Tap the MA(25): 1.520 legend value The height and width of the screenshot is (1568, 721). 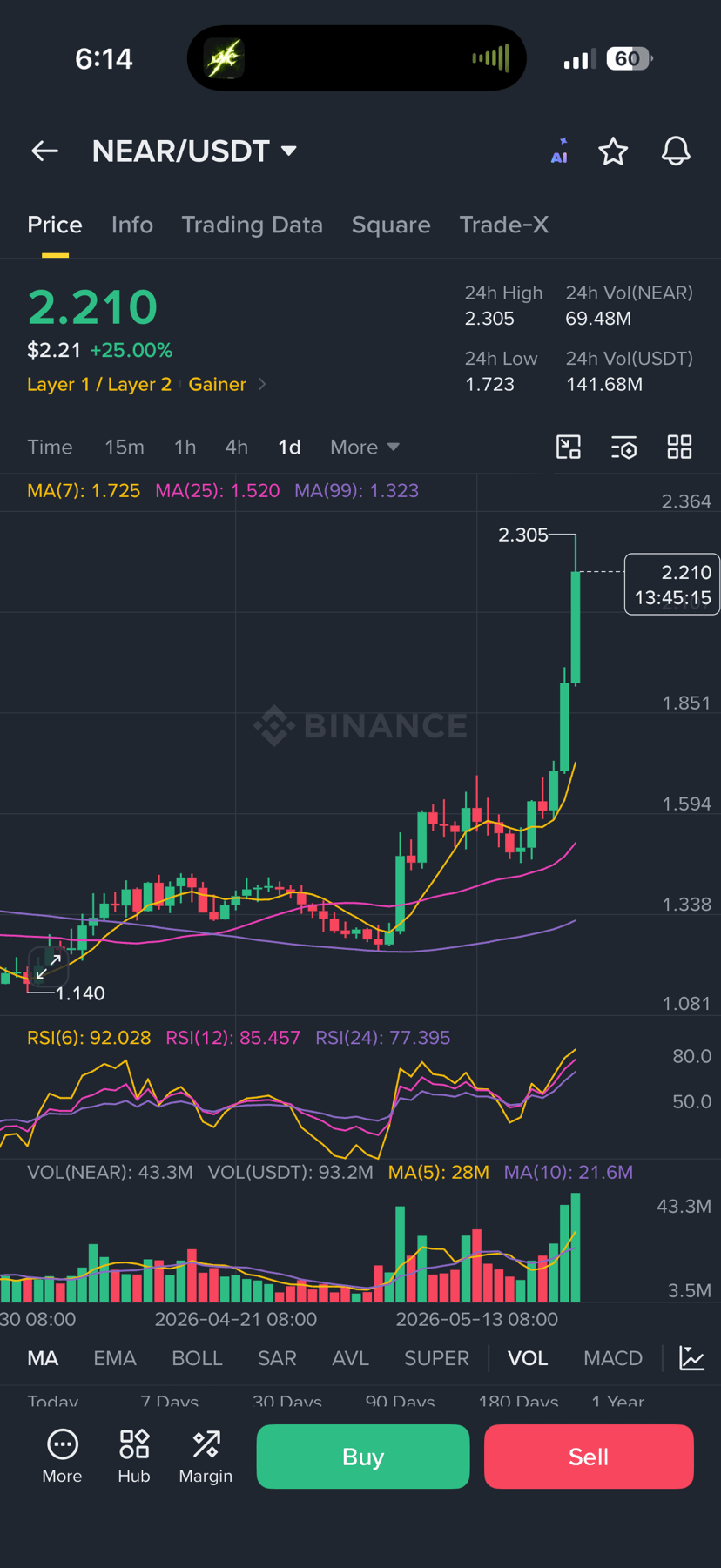click(x=218, y=490)
